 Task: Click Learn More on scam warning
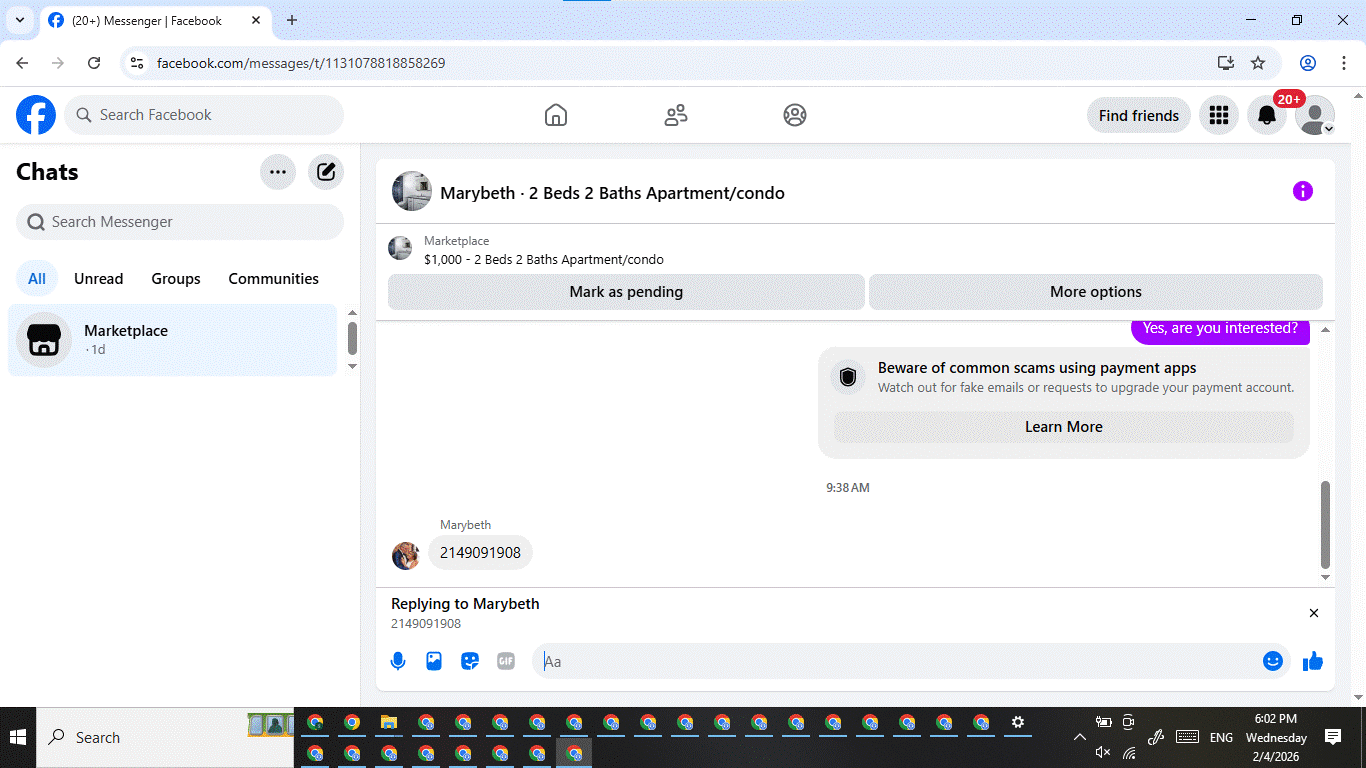[x=1064, y=427]
